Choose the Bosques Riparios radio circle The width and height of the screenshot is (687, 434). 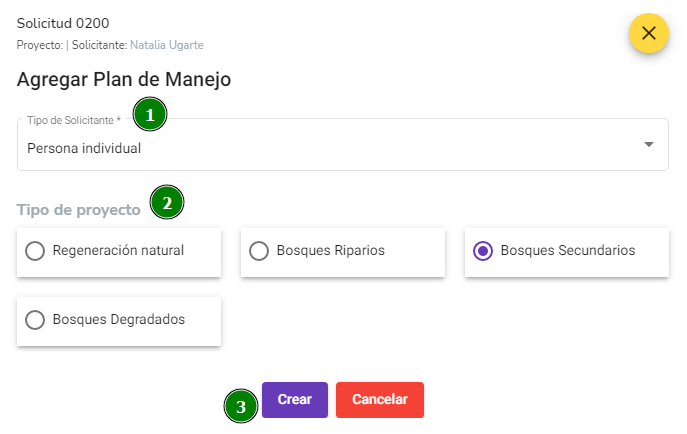[259, 251]
